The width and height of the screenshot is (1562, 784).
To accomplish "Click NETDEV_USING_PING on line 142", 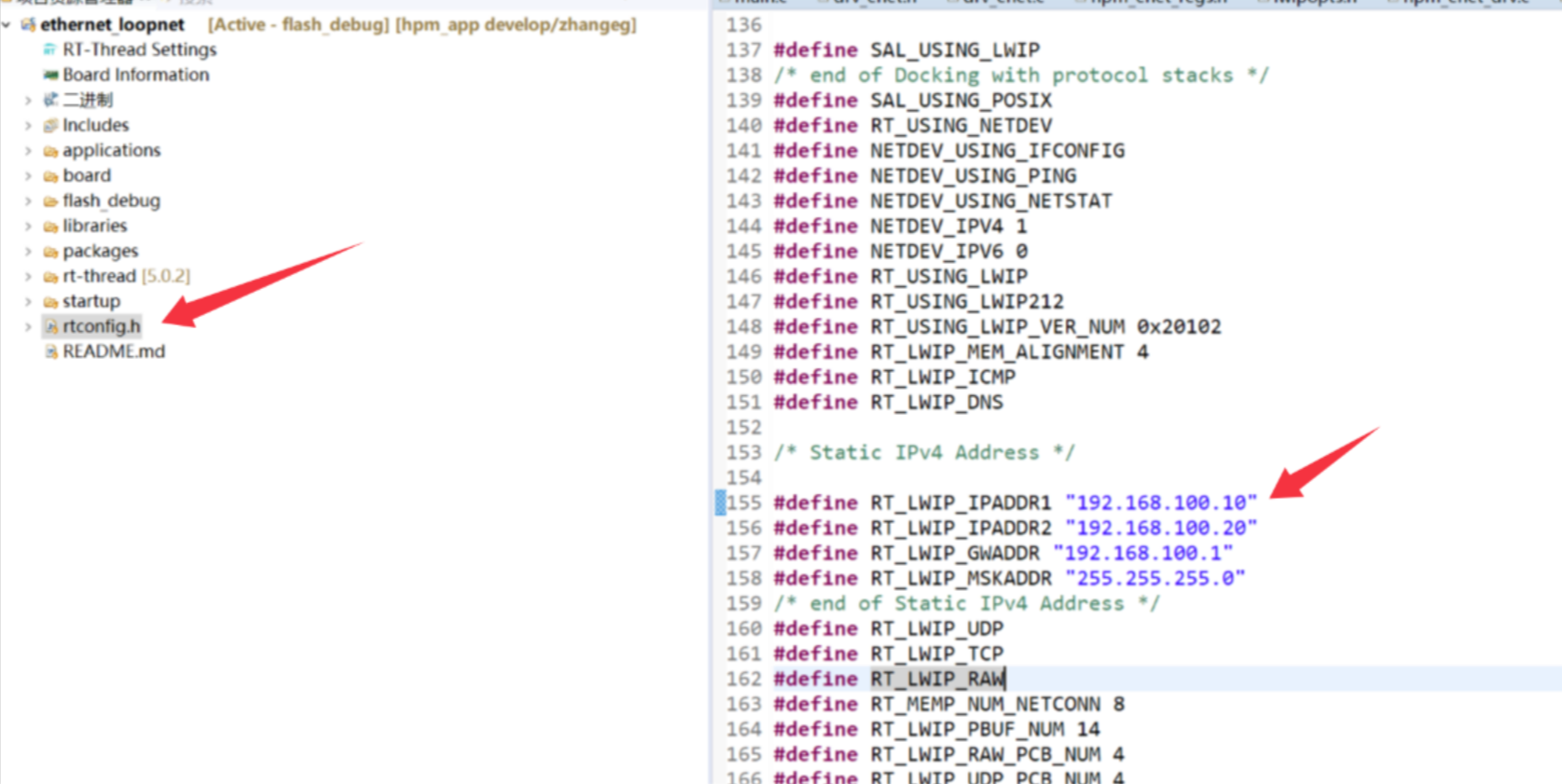I will 974,175.
